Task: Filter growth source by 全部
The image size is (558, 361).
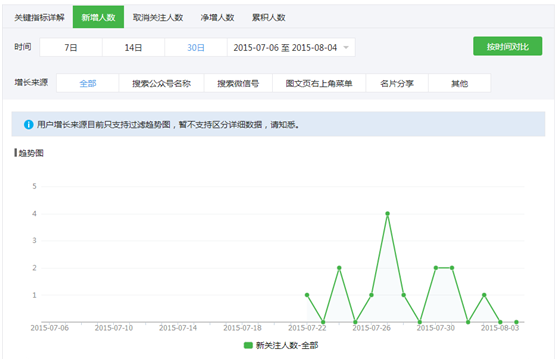Action: click(88, 83)
